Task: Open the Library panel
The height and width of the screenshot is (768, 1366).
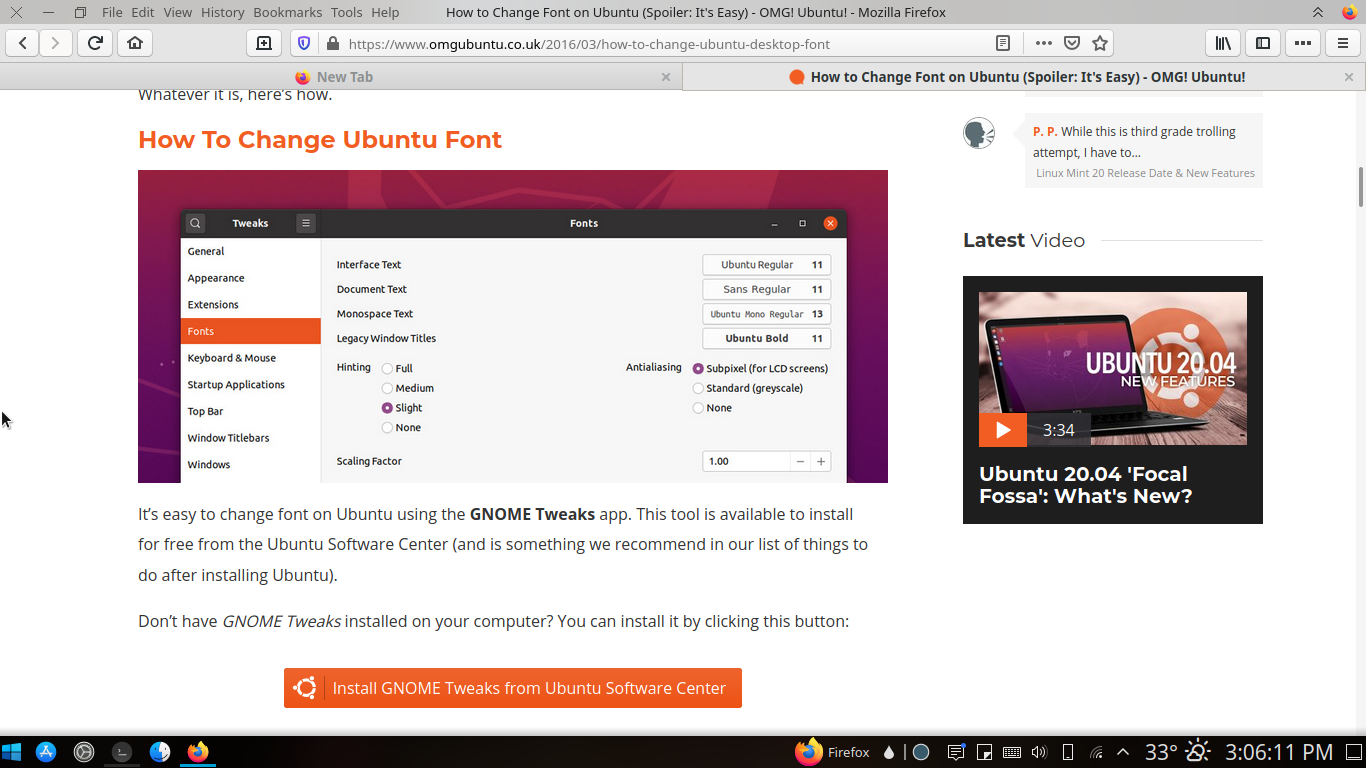Action: (x=1223, y=43)
